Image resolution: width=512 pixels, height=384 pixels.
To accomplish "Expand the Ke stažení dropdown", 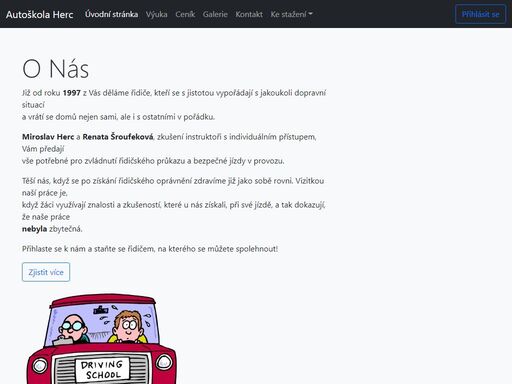I will [x=291, y=14].
